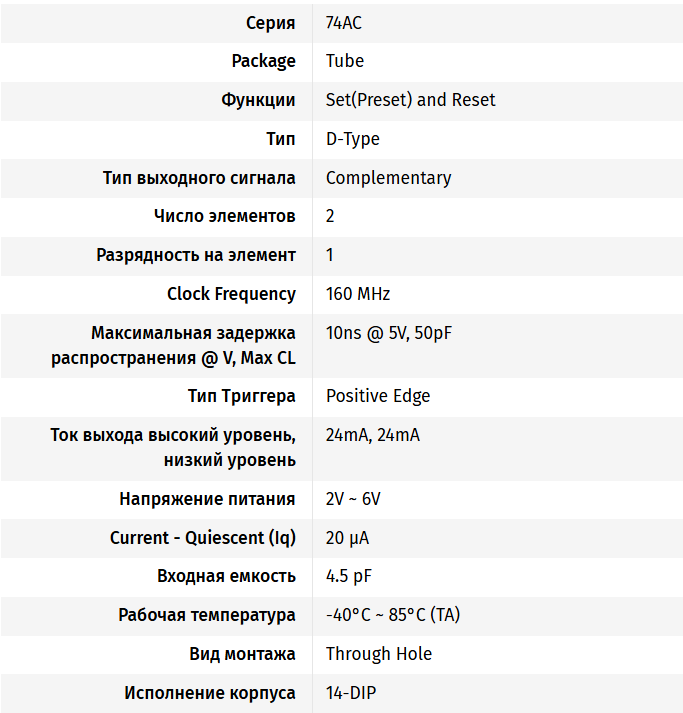Screen dimensions: 683x713
Task: Select the 160 MHz value
Action: point(357,294)
